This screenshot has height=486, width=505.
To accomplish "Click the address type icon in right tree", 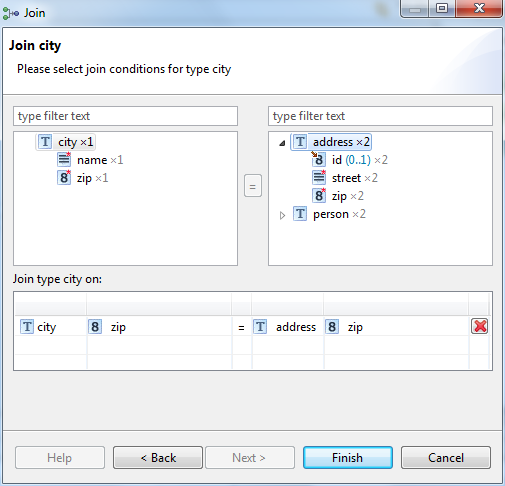I will (300, 142).
